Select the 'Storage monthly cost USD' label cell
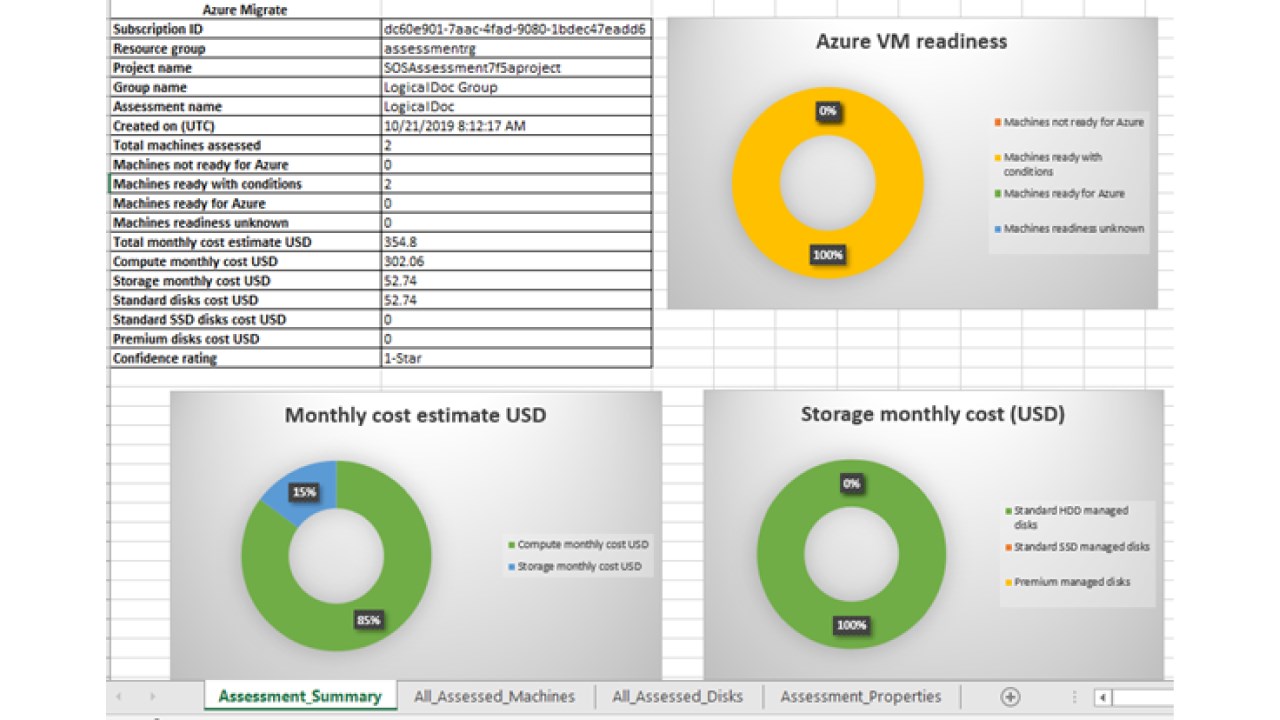The width and height of the screenshot is (1280, 720). coord(244,281)
